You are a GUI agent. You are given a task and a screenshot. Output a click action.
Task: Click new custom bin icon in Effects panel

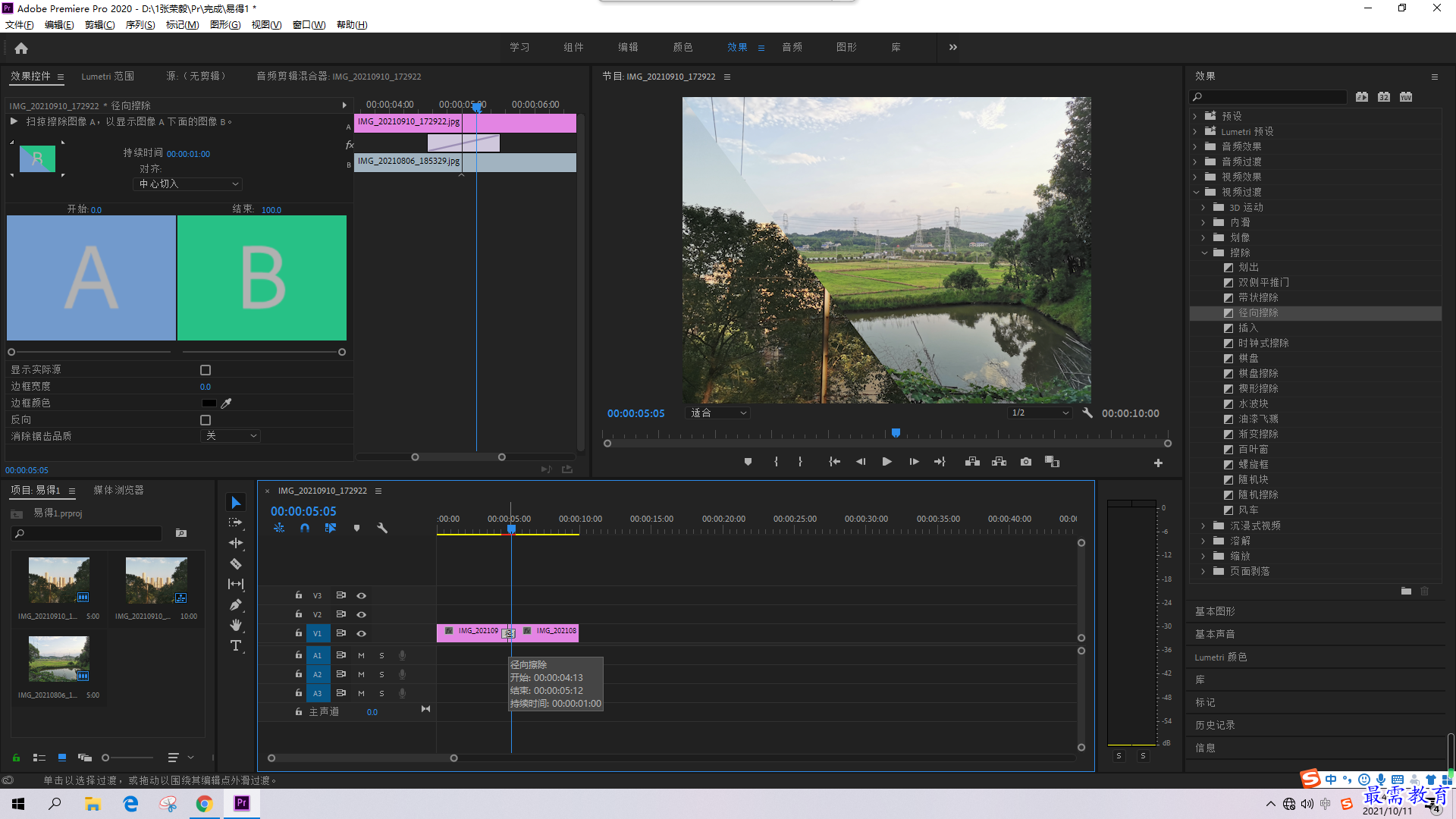pyautogui.click(x=1406, y=591)
